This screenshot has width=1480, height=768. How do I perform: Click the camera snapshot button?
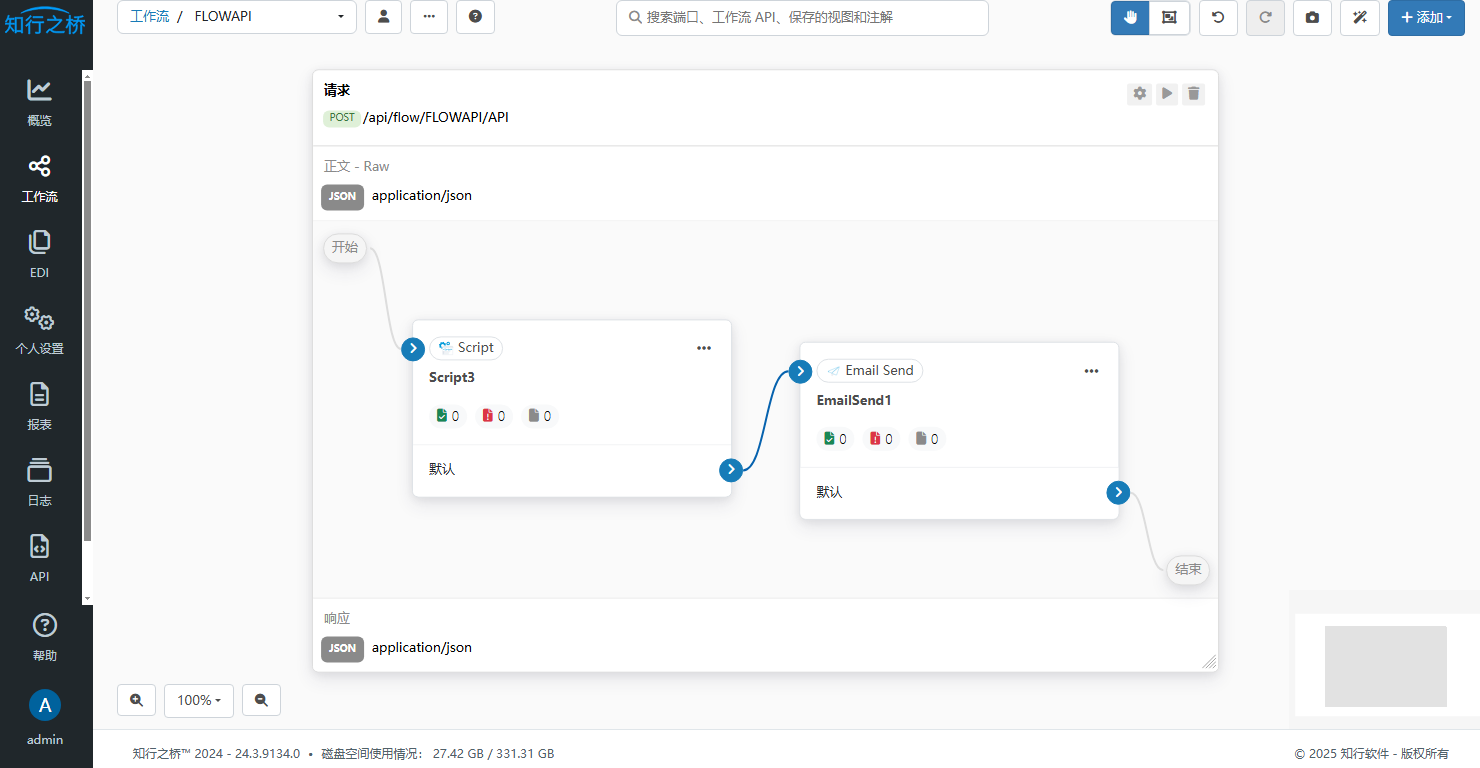click(x=1312, y=17)
